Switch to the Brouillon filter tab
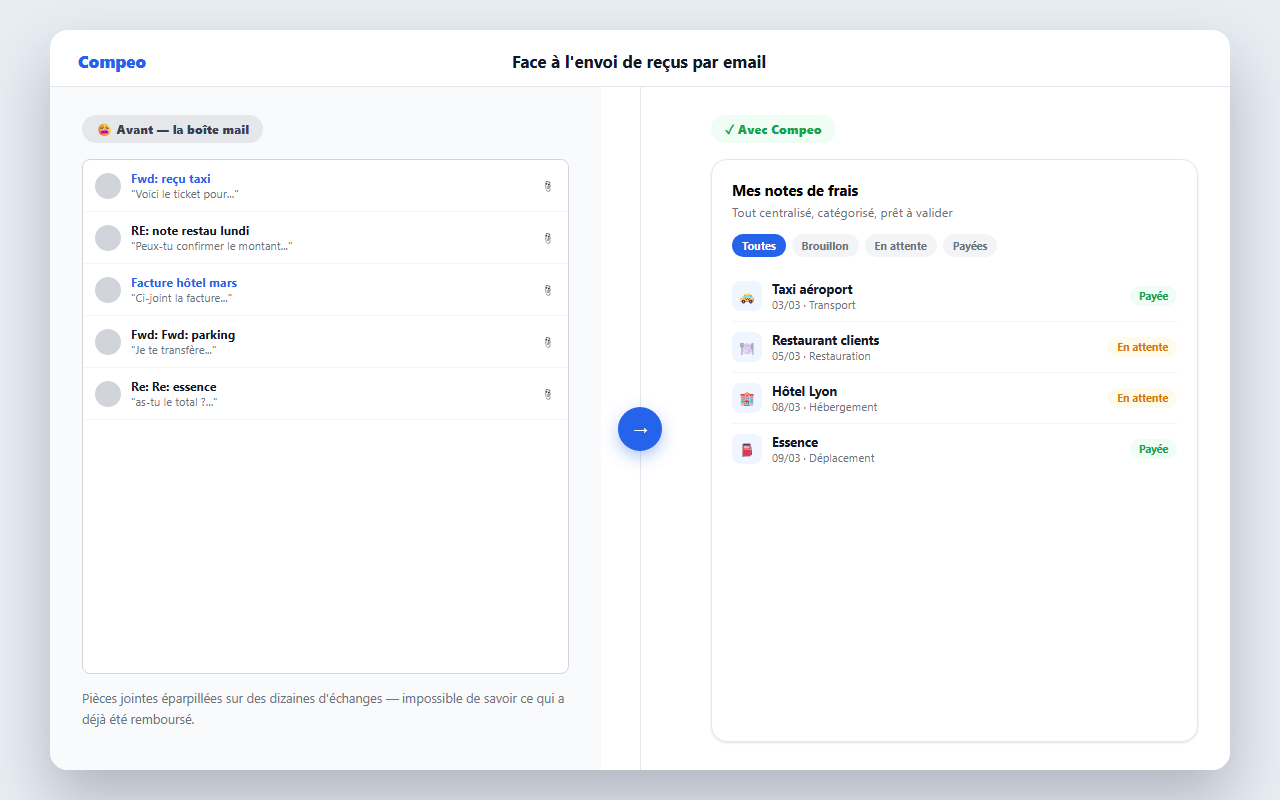 point(825,246)
